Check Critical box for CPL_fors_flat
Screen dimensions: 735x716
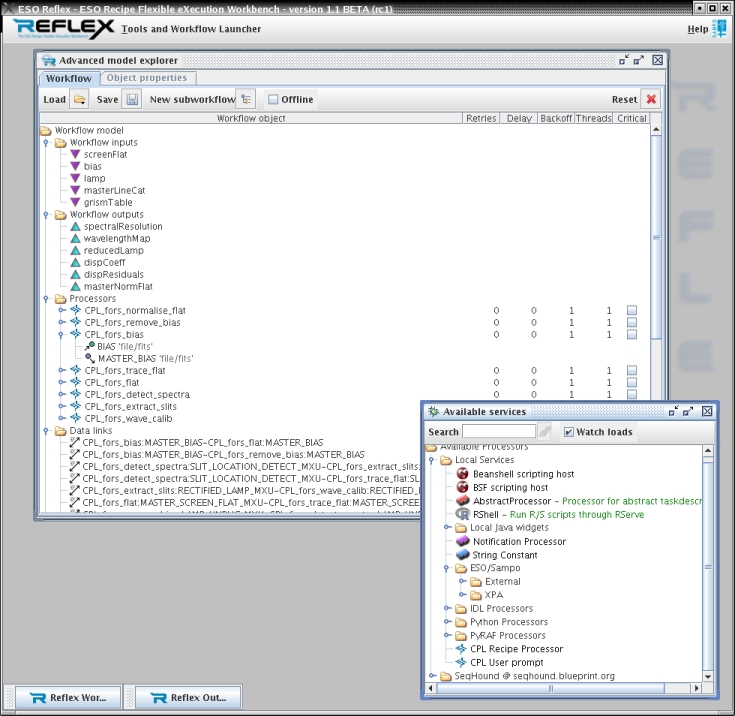(632, 383)
